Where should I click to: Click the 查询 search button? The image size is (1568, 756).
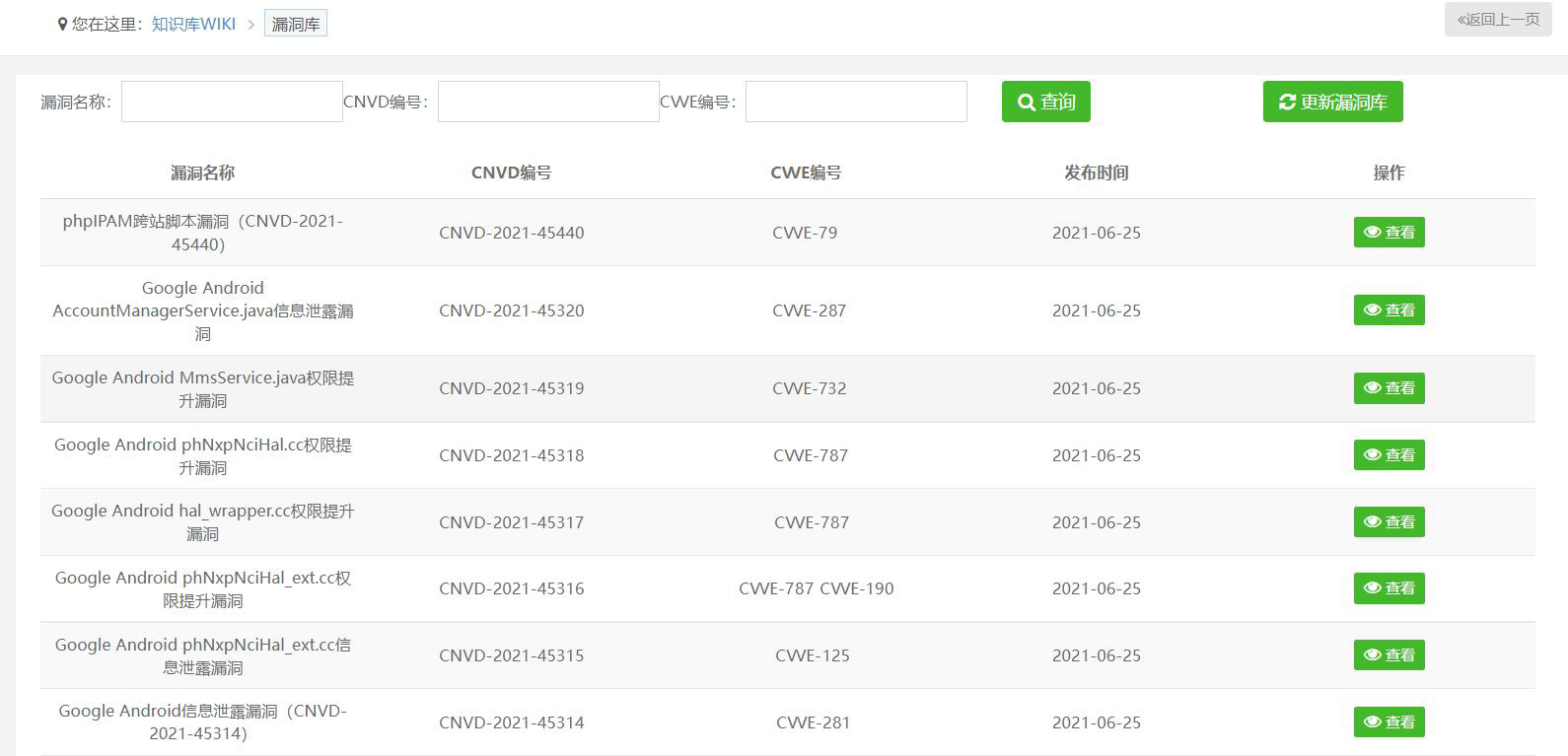tap(1045, 102)
